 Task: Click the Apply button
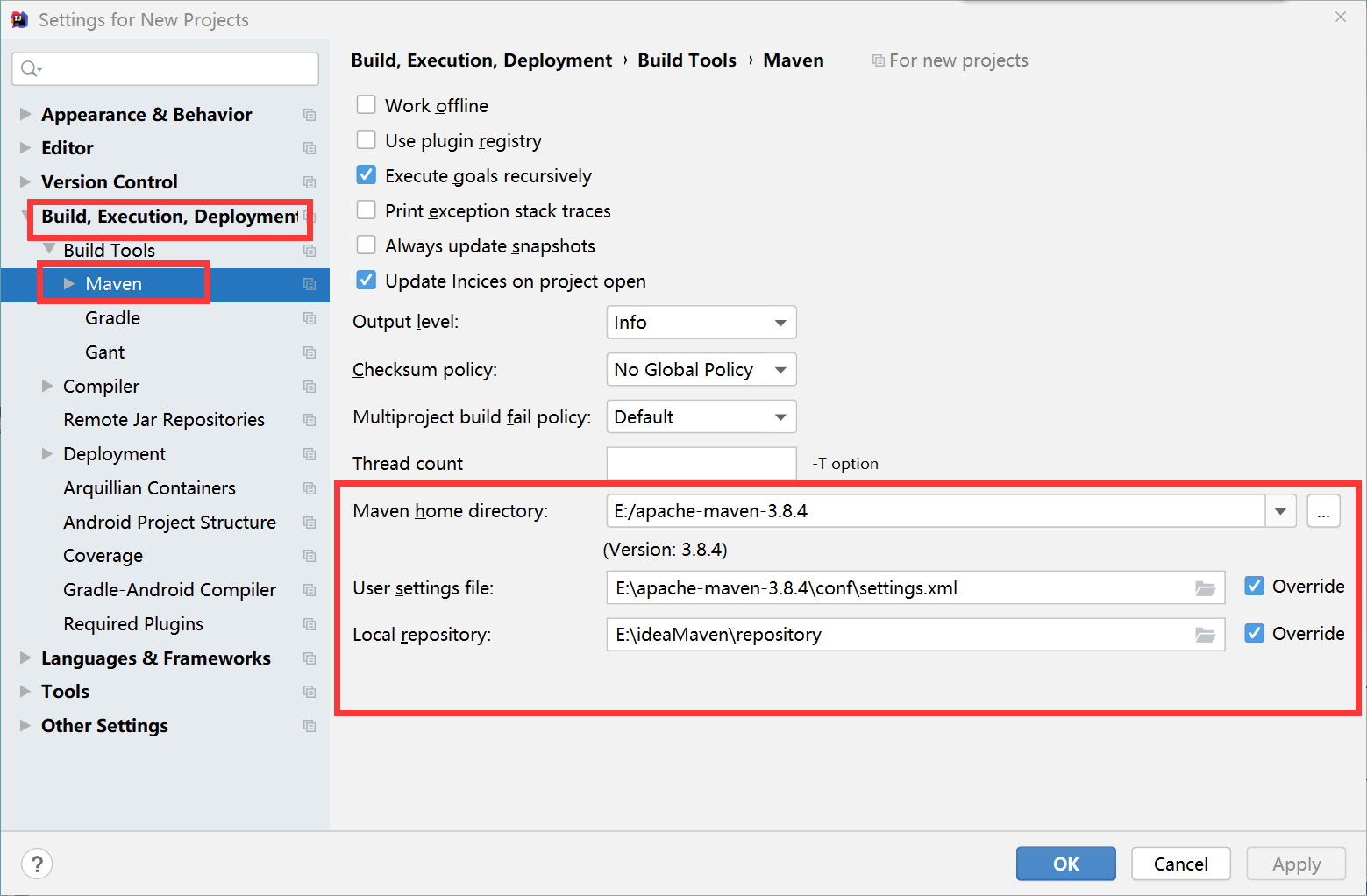click(x=1296, y=864)
